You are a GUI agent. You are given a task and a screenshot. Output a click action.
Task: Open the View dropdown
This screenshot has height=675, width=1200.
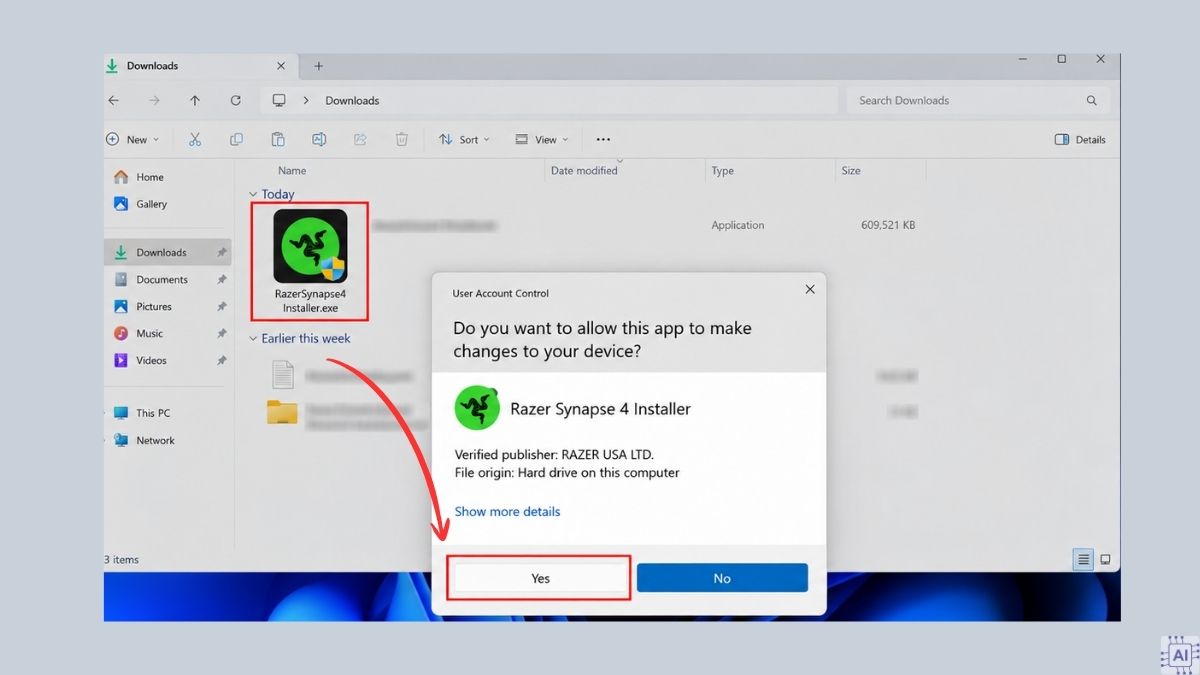point(541,140)
